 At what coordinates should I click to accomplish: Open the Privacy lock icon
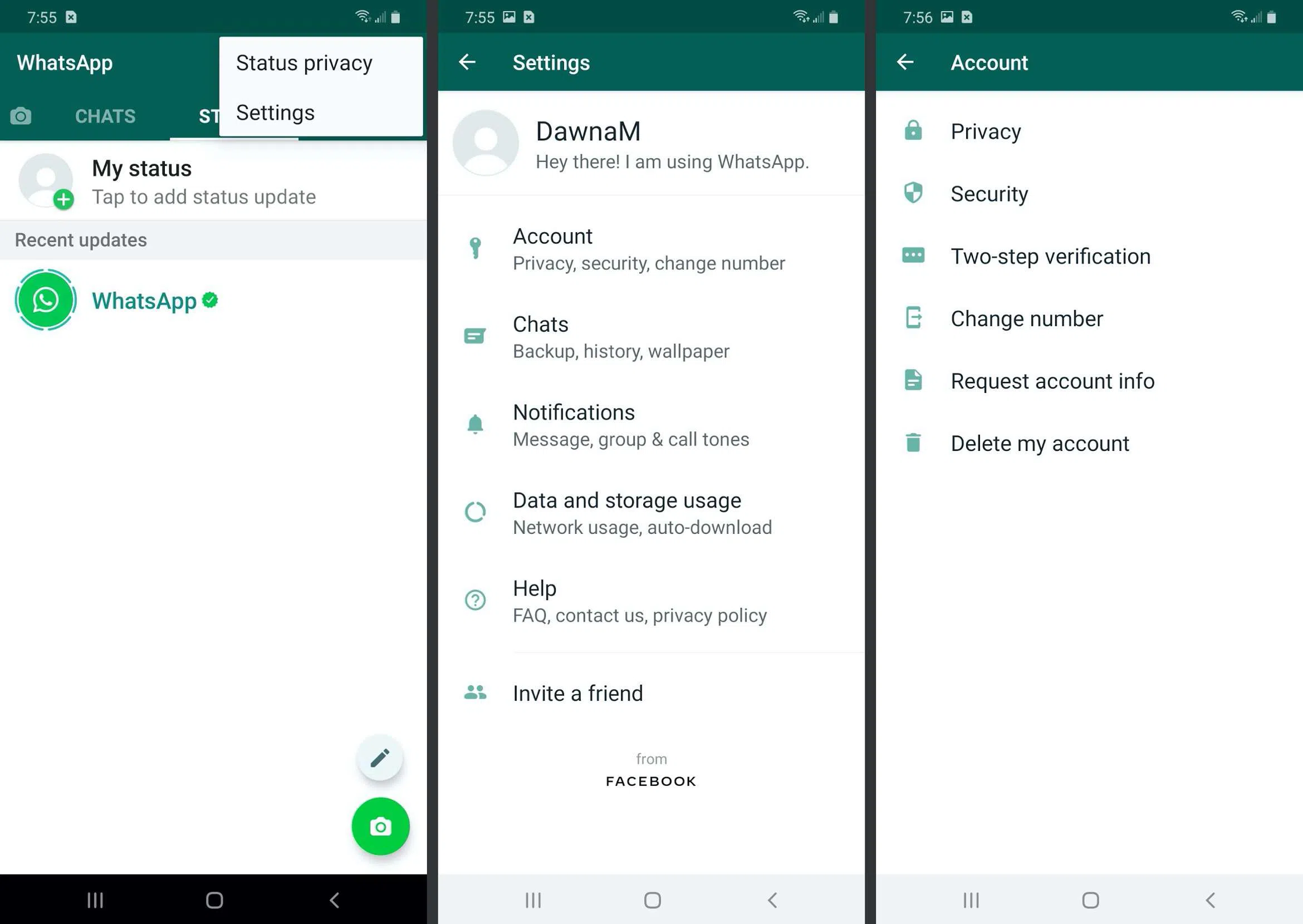915,131
